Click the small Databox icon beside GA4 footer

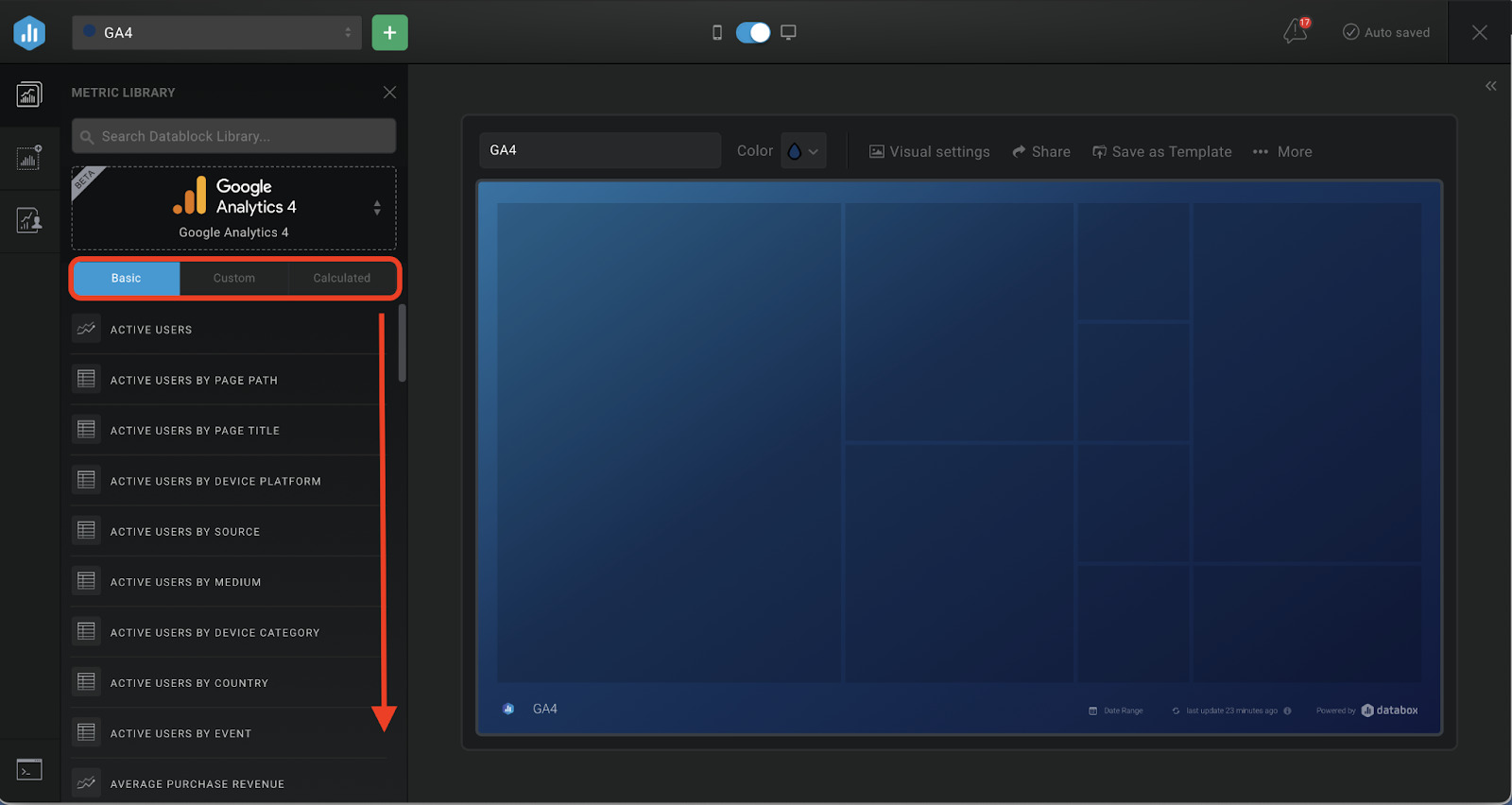click(x=508, y=709)
